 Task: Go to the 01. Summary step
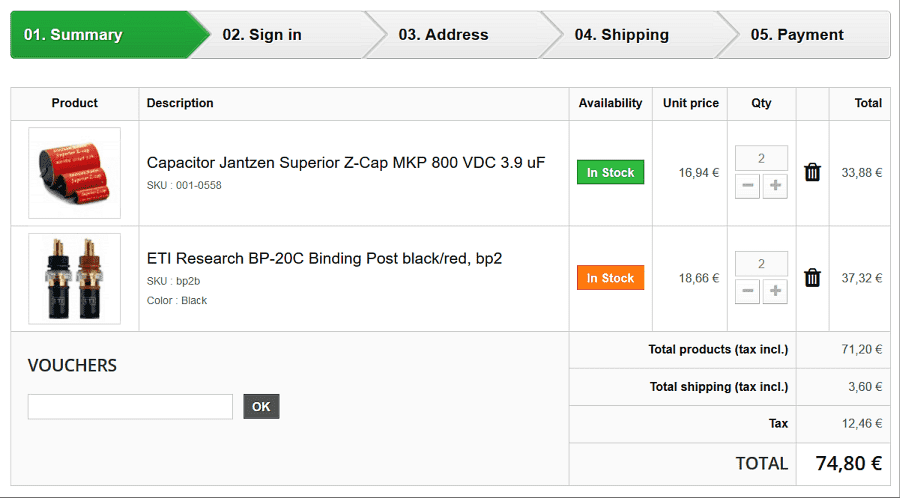click(100, 35)
